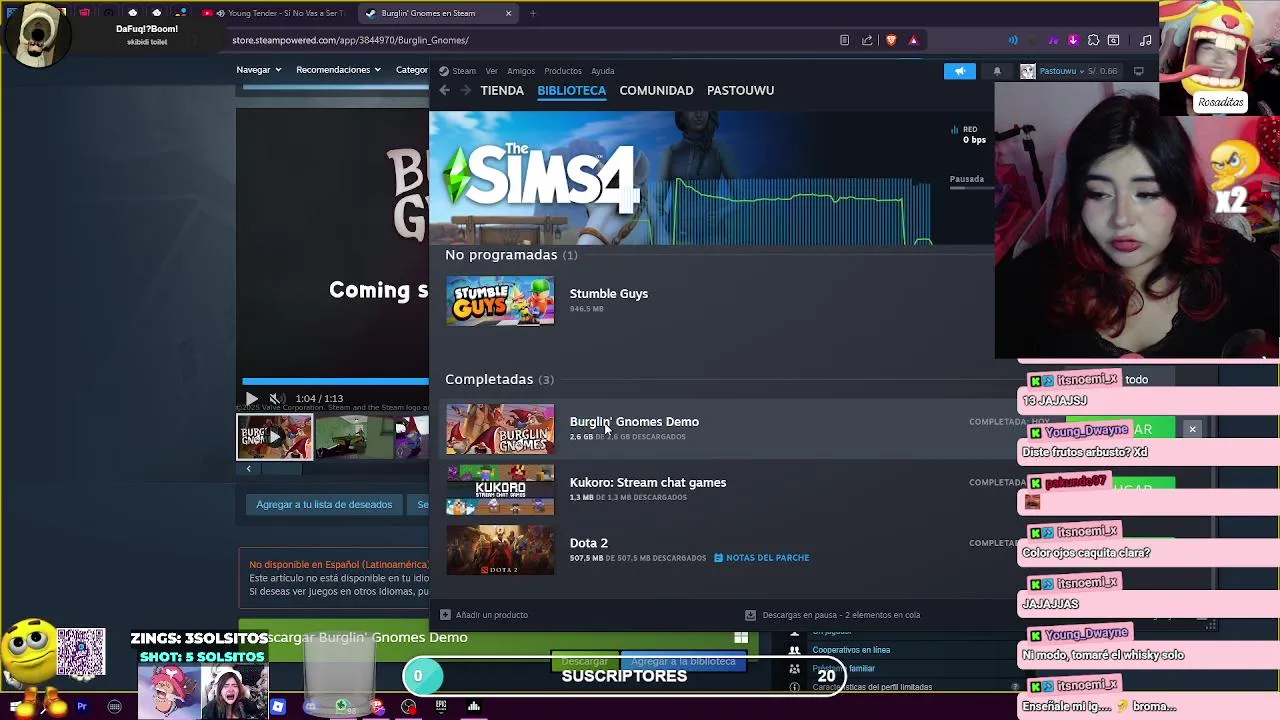
Task: Open the Ayuda menu
Action: (602, 71)
